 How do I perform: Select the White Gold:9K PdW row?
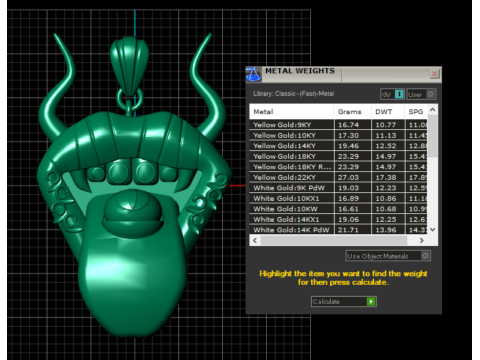[338, 188]
